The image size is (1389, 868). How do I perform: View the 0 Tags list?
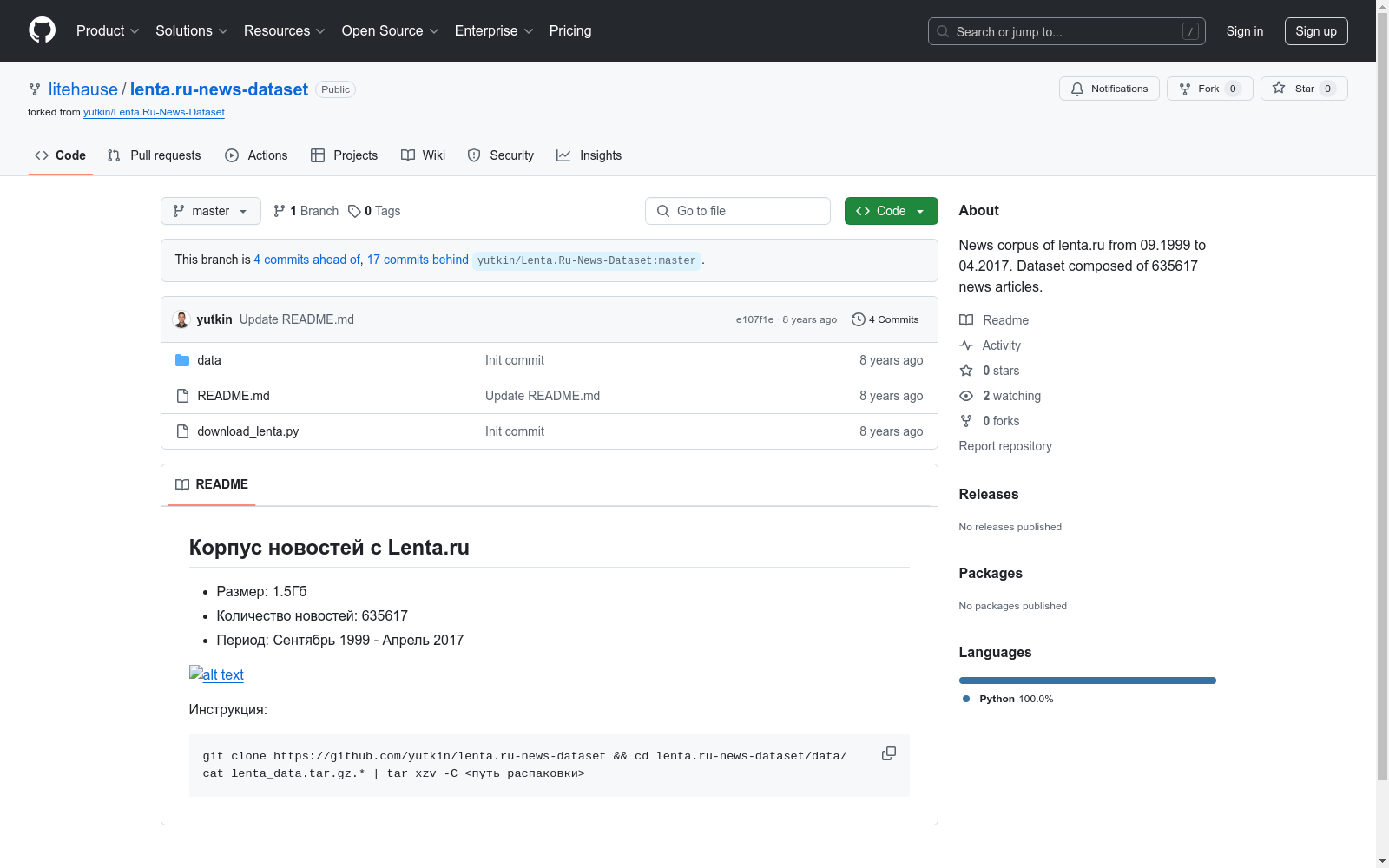(x=374, y=211)
